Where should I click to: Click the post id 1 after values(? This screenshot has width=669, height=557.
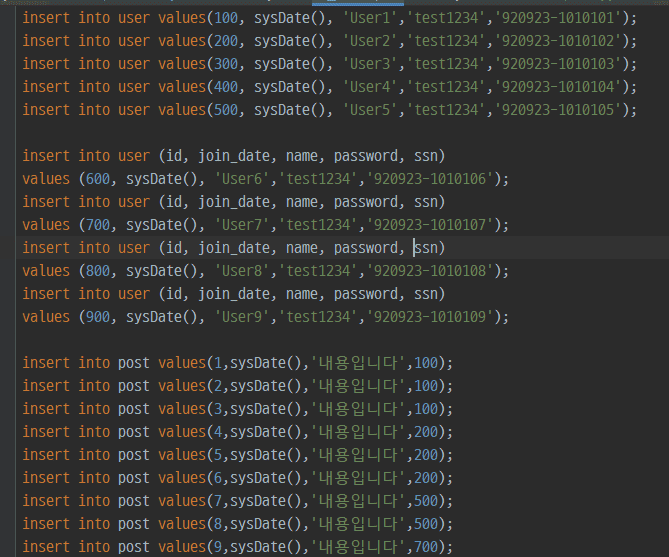[x=218, y=363]
